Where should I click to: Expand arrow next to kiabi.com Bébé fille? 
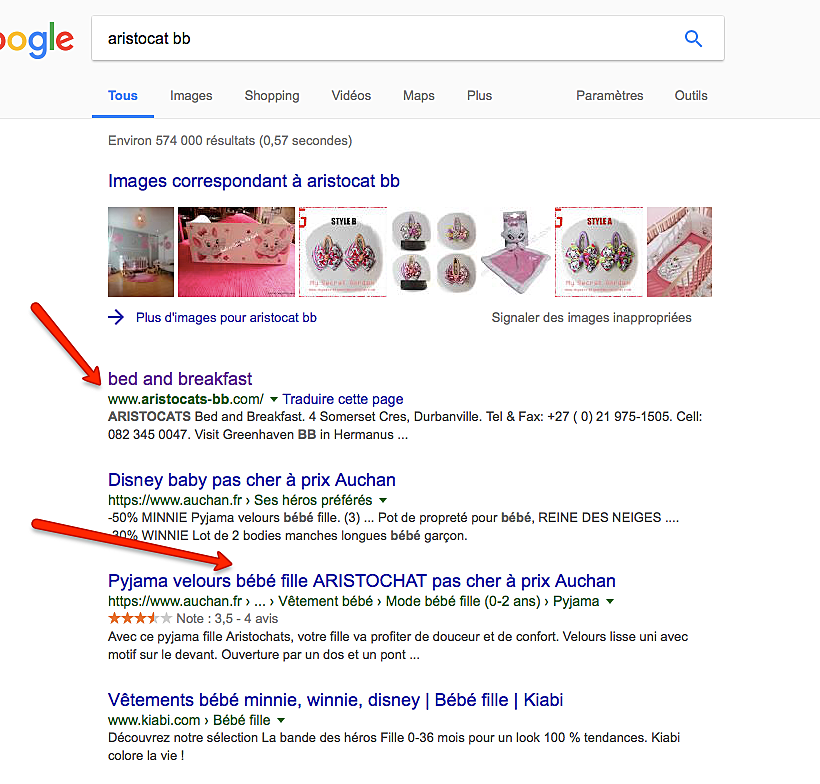click(x=281, y=721)
